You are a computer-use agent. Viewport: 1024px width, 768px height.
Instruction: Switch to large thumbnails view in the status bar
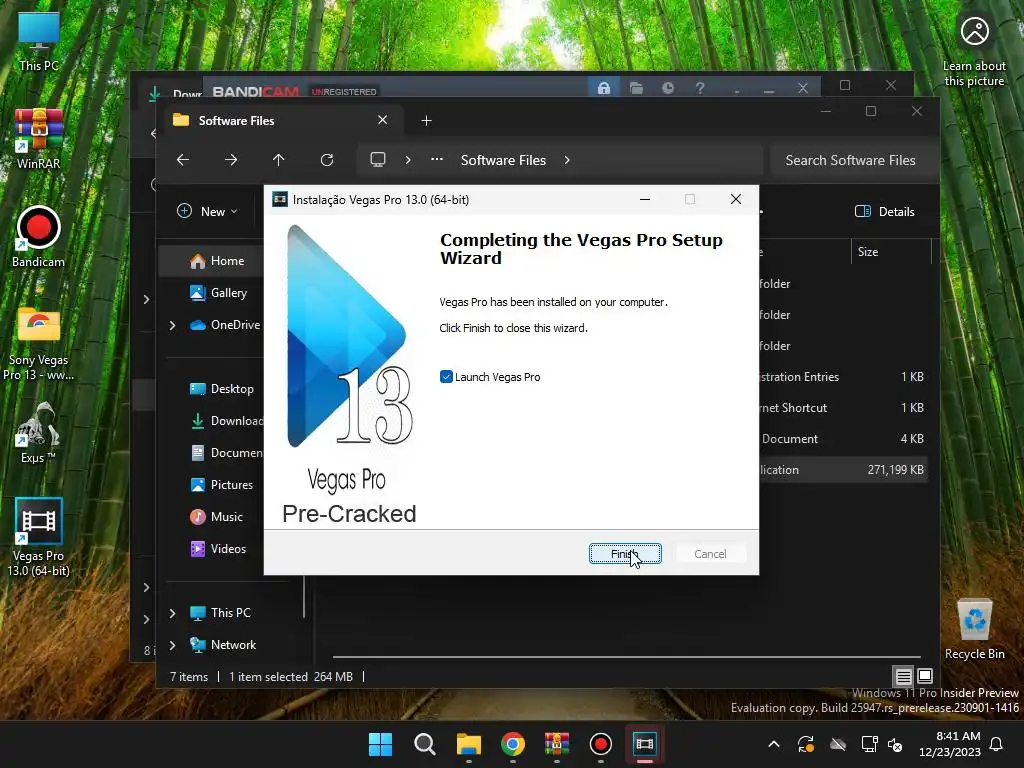pos(925,676)
